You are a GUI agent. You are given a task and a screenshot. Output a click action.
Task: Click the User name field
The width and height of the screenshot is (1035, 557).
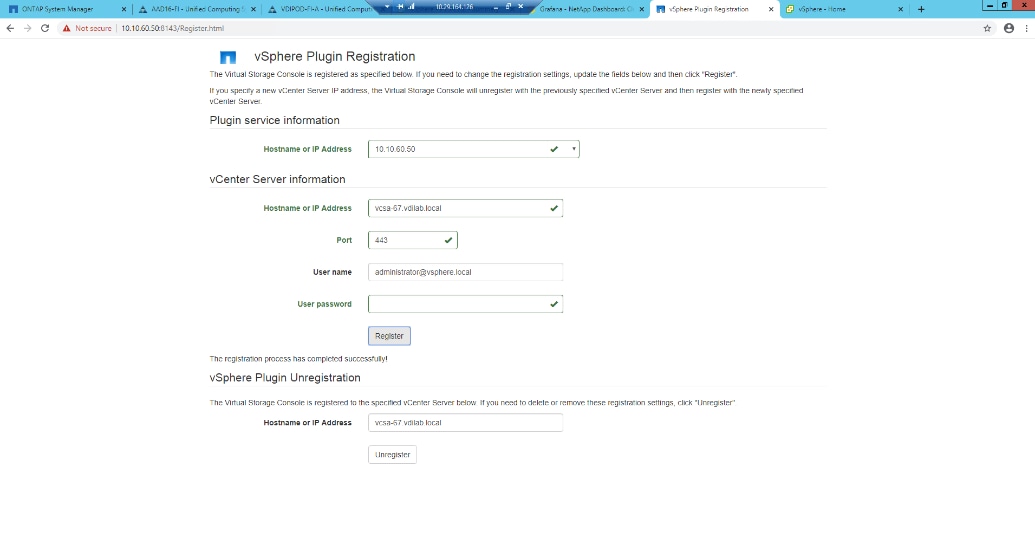coord(465,272)
